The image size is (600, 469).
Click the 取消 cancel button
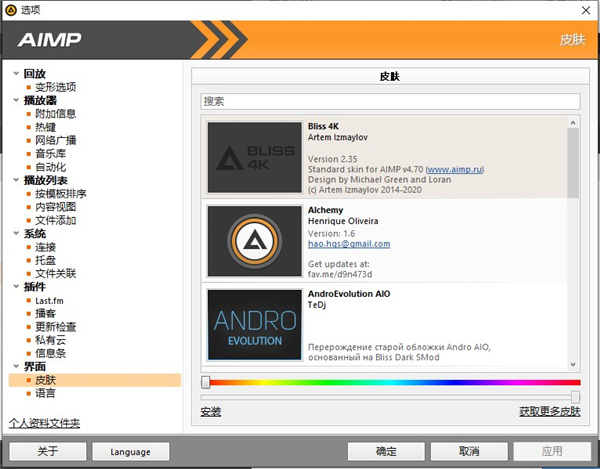(x=469, y=451)
